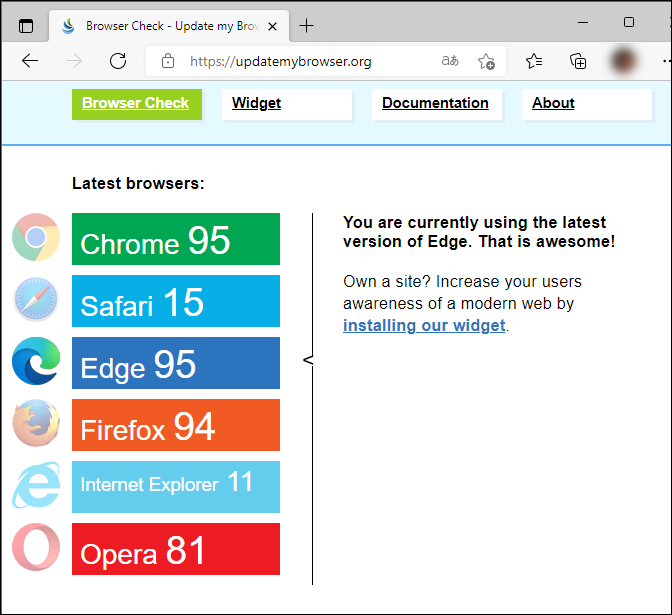Click the Safari 15 blue banner
672x615 pixels.
click(176, 301)
